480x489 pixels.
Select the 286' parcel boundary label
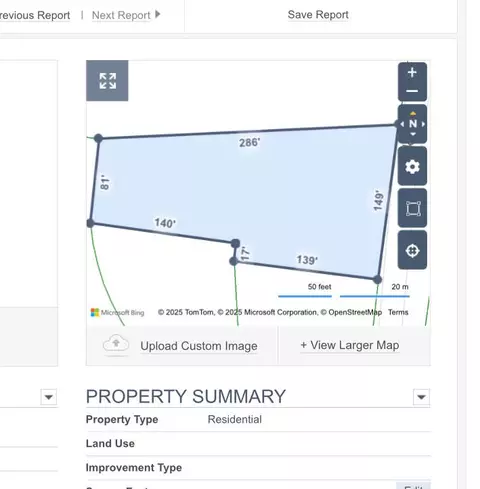pos(249,143)
